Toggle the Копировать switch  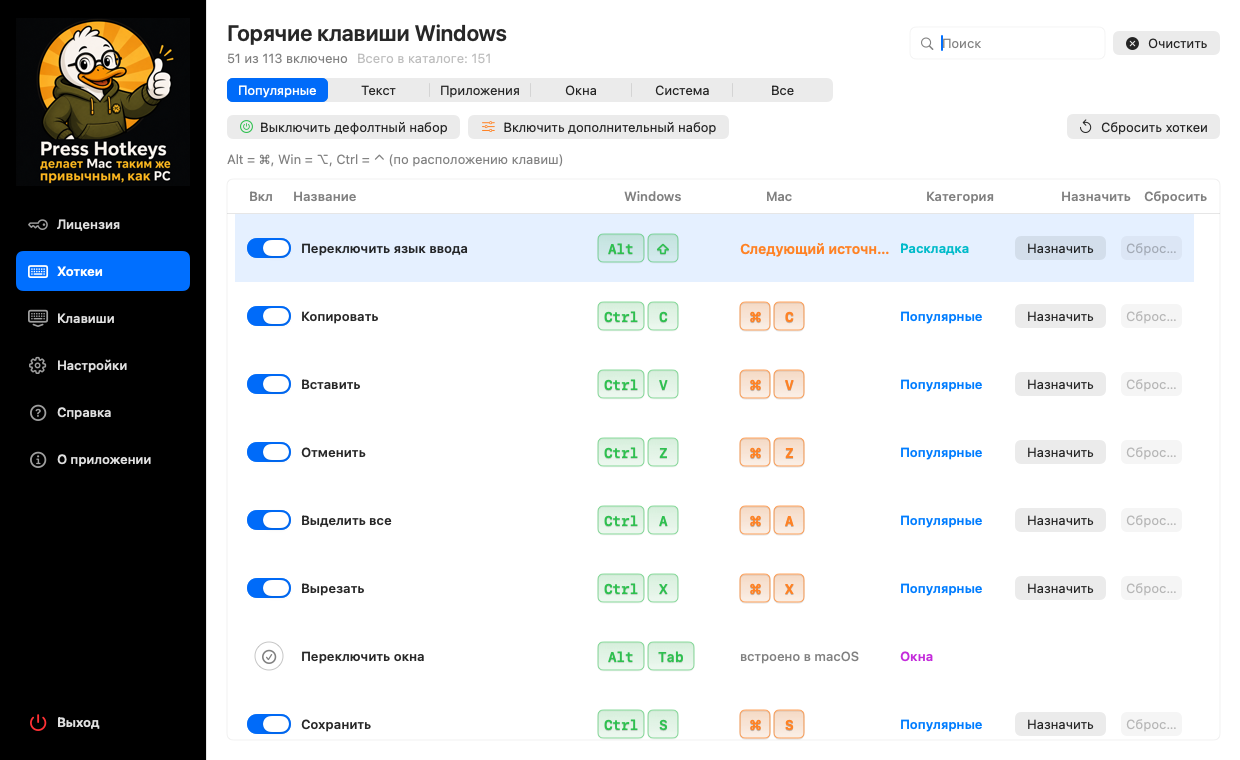[269, 316]
